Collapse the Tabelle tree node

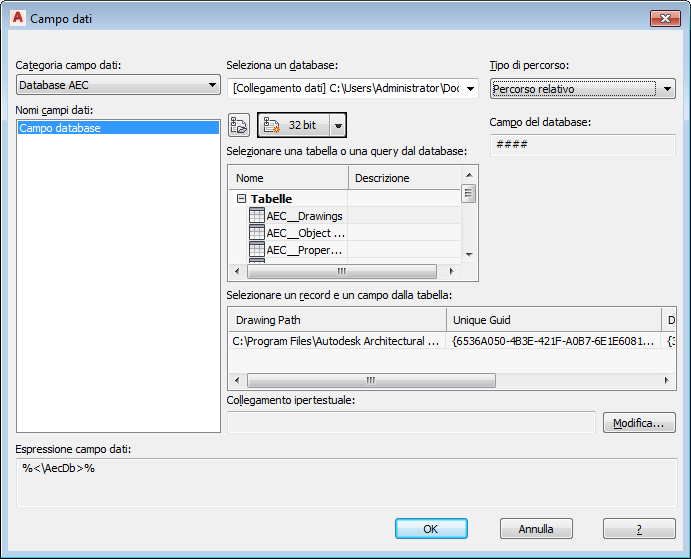coord(241,199)
